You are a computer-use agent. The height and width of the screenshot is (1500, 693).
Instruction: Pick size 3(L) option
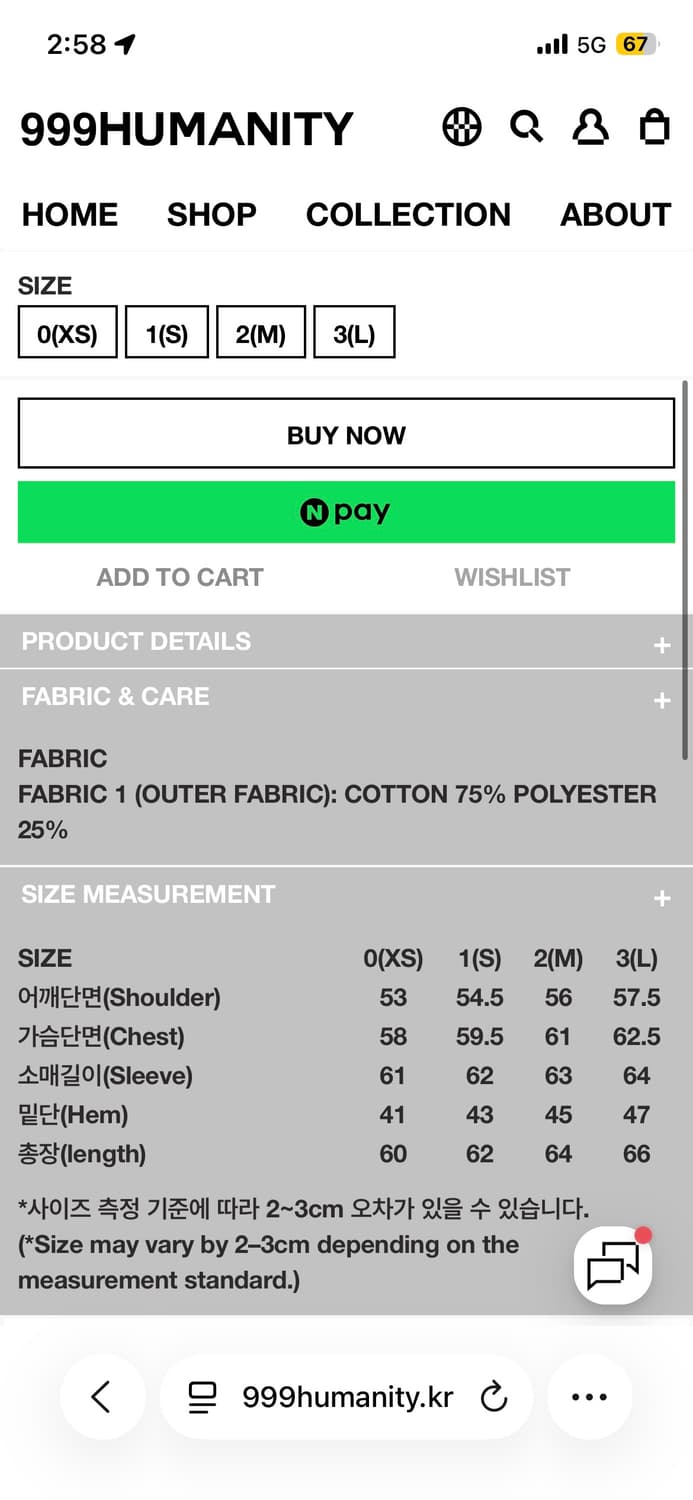[x=354, y=333]
